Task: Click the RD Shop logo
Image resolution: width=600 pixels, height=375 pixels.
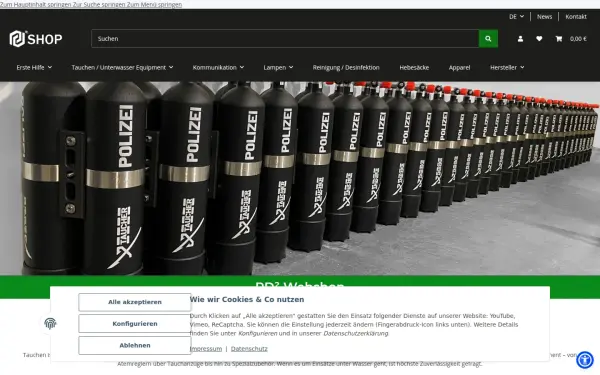Action: click(x=36, y=39)
